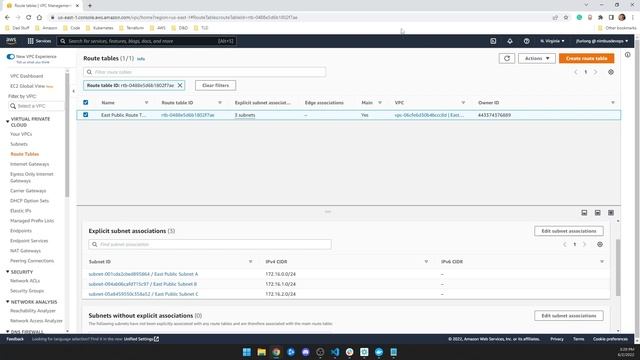The height and width of the screenshot is (360, 640).
Task: Open the info panel icon at right edge
Action: (x=627, y=55)
